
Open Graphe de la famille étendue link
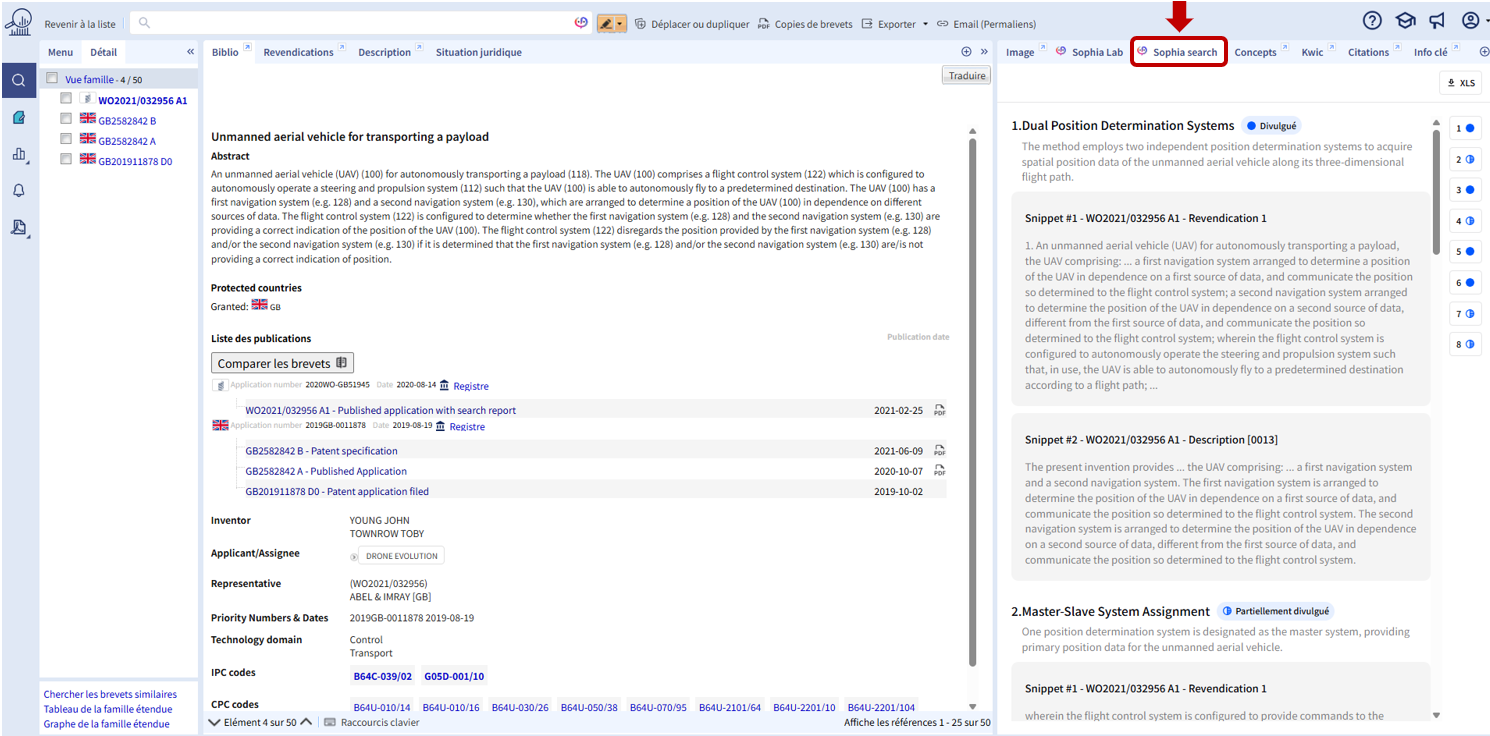click(107, 724)
